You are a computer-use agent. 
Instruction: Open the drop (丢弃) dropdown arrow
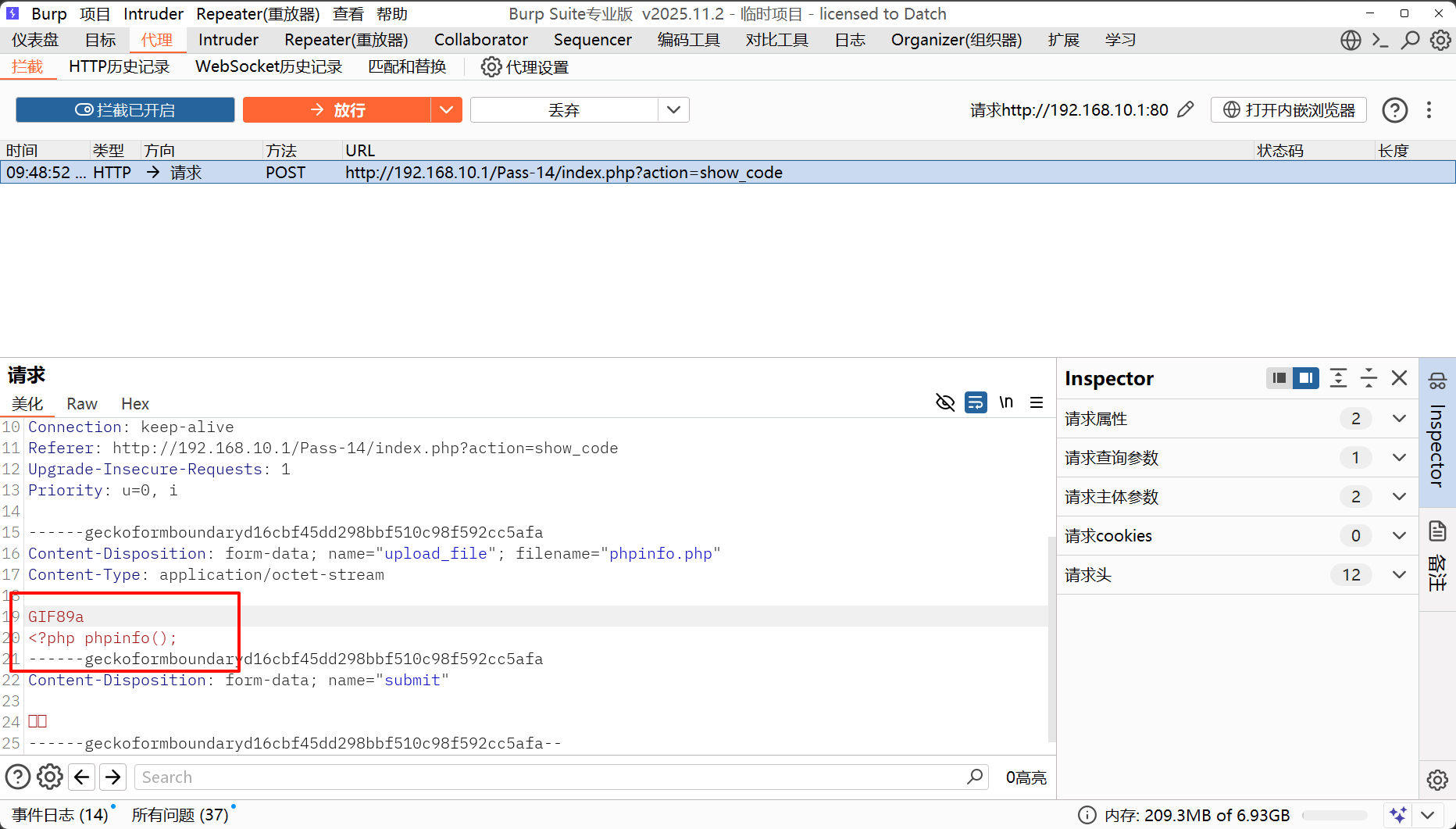click(x=673, y=110)
